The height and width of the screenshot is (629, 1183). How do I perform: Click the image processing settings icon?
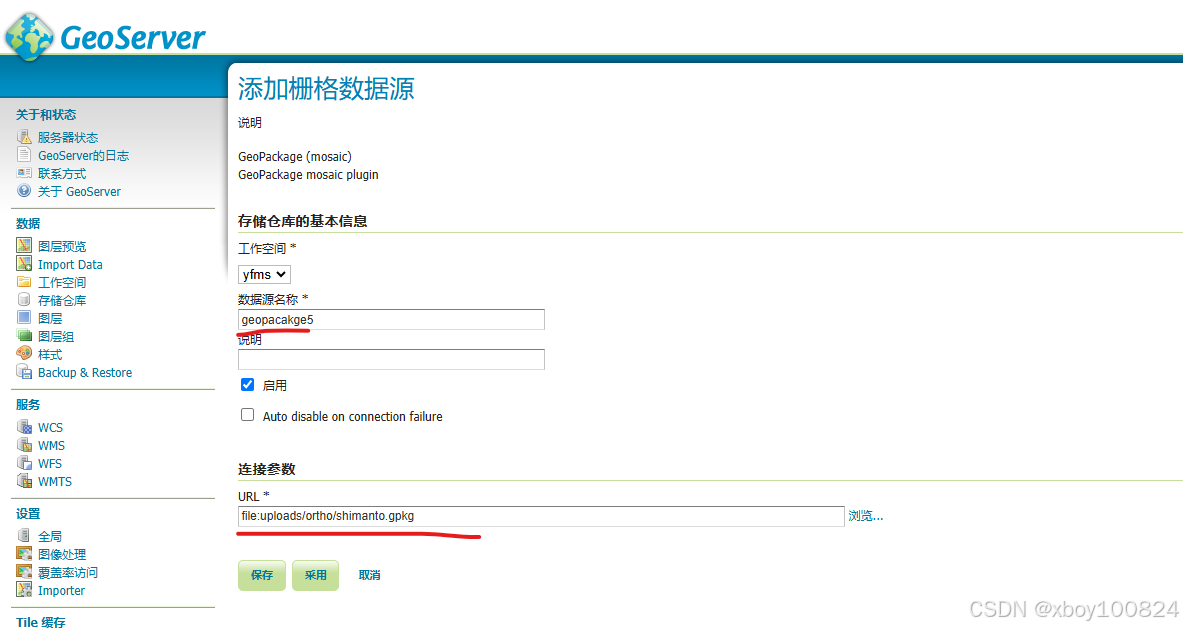click(x=24, y=554)
